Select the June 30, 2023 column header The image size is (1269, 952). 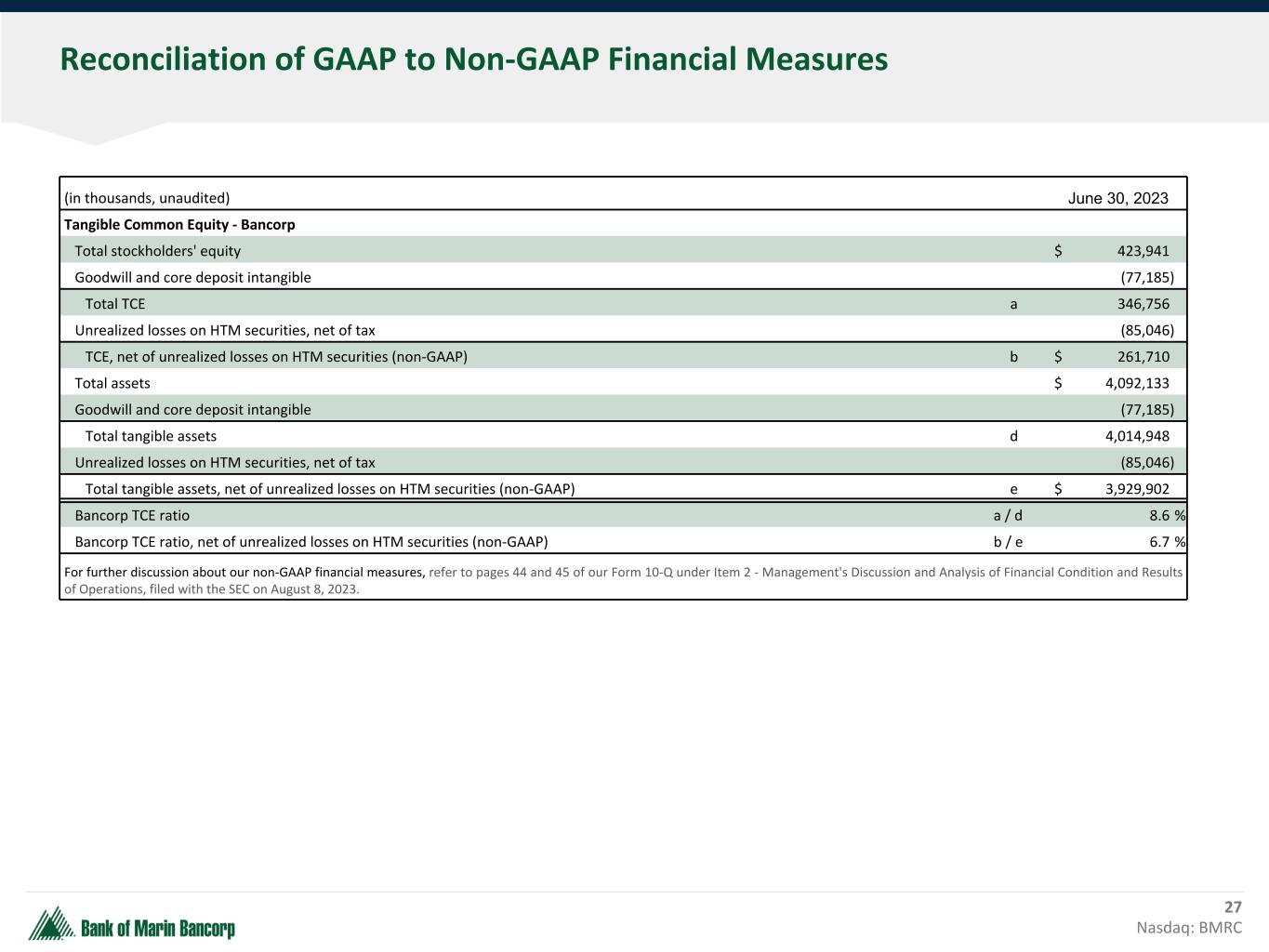click(1117, 198)
